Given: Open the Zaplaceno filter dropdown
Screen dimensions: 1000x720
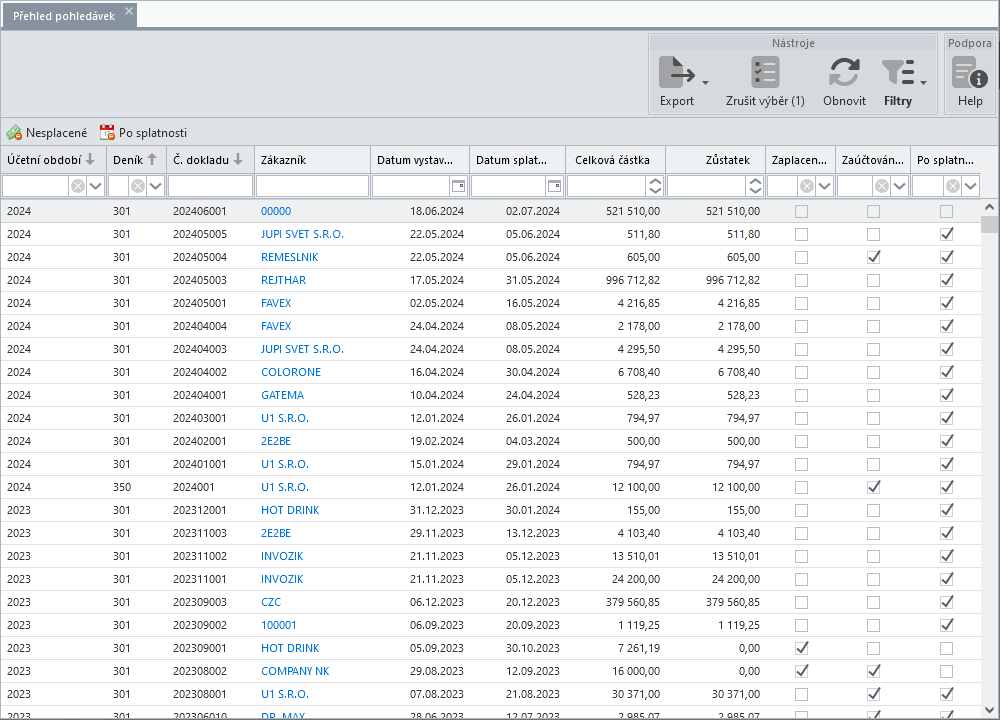Looking at the screenshot, I should (x=824, y=186).
